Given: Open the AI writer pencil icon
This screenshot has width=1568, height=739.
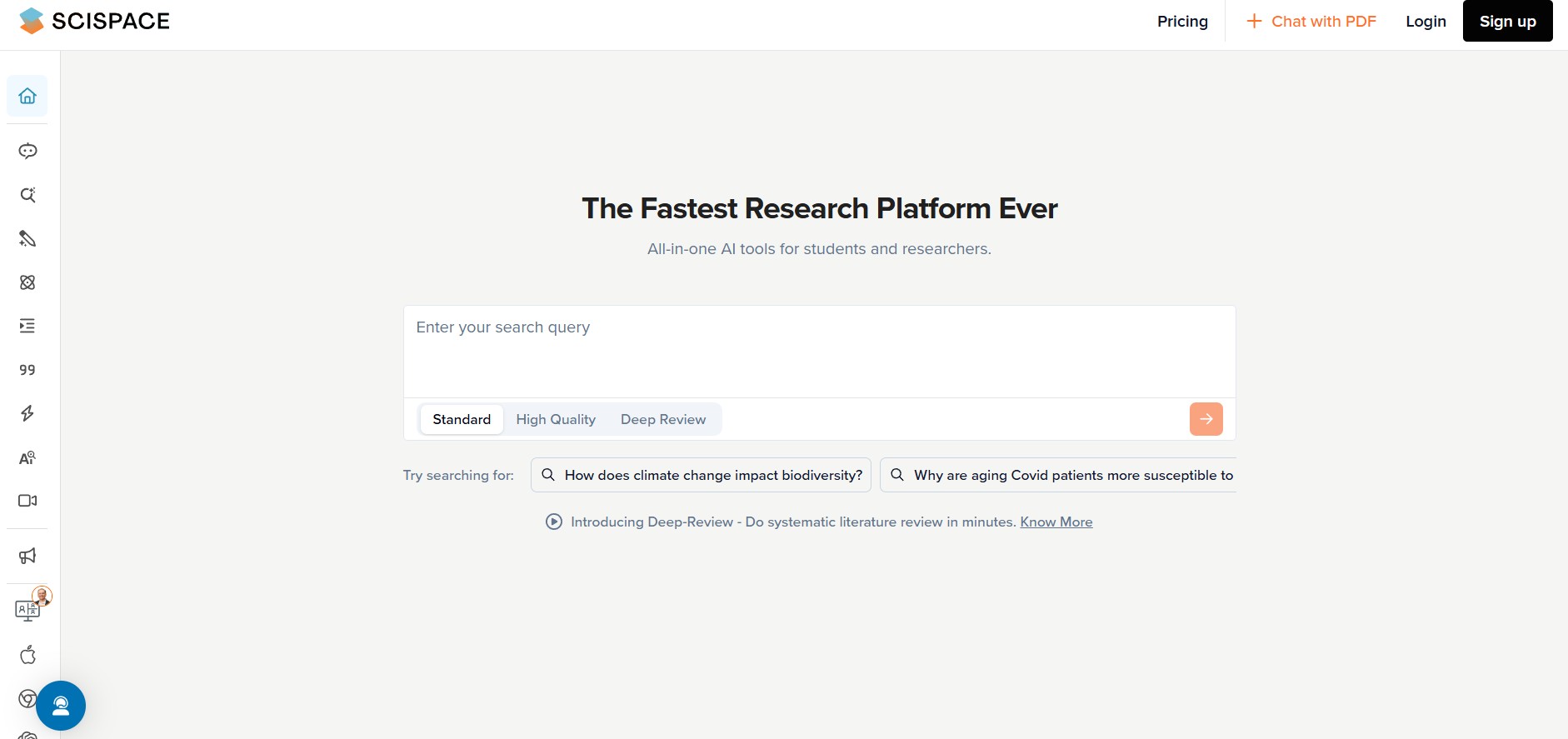Looking at the screenshot, I should click(27, 239).
